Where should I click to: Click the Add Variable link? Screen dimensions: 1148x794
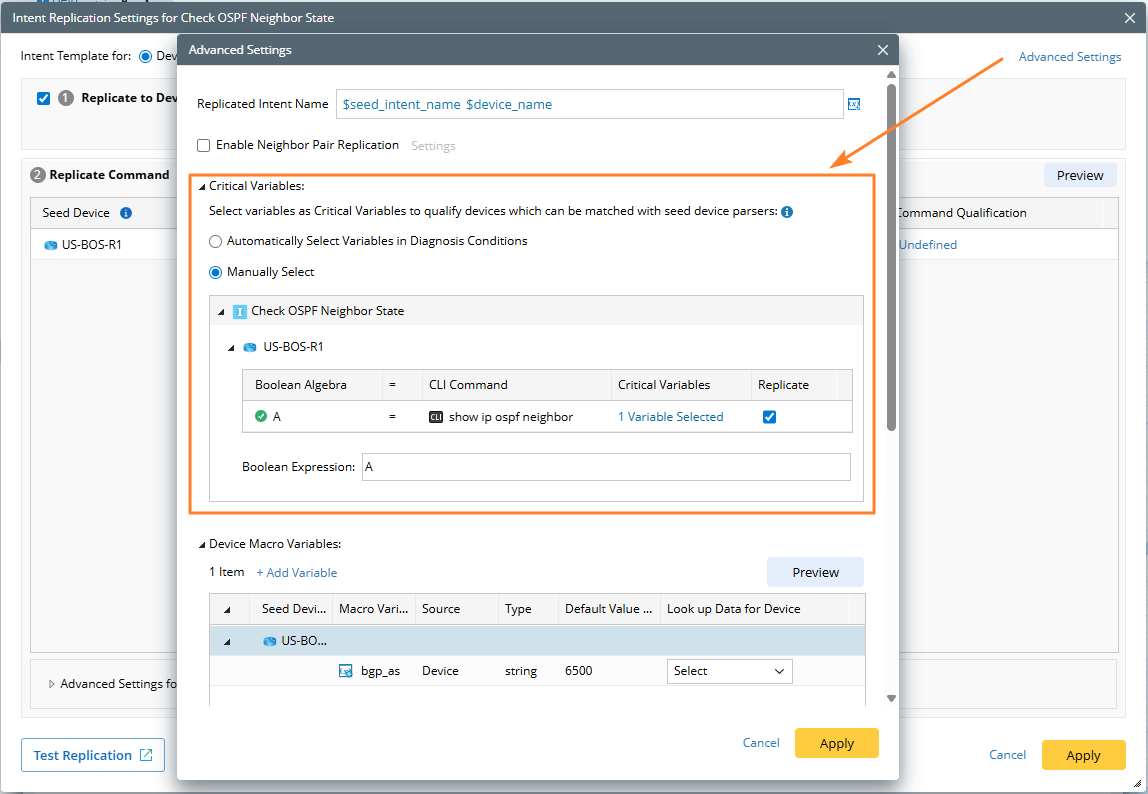point(297,573)
